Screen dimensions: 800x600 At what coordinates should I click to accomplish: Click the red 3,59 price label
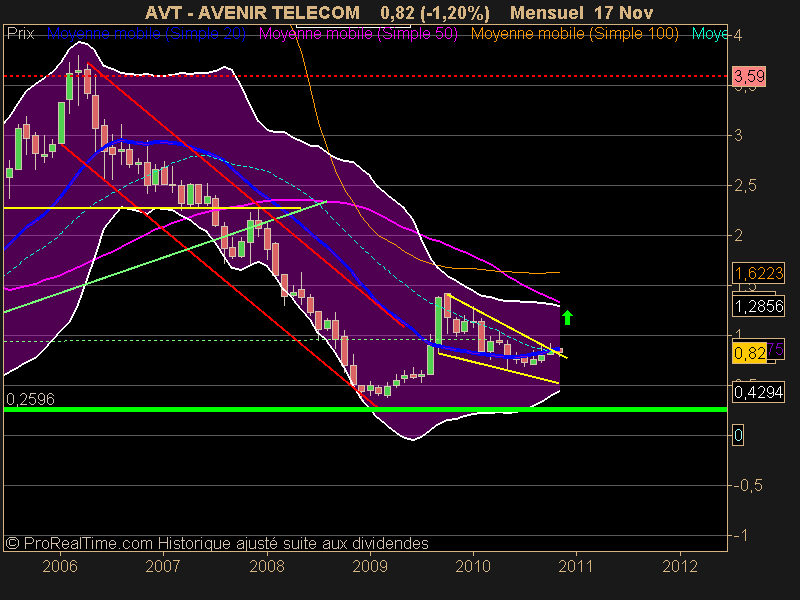[x=749, y=77]
